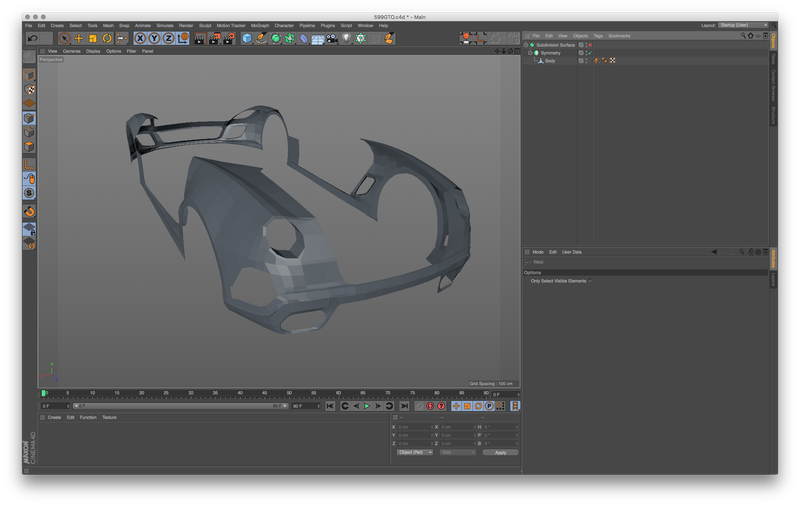Screen dimensions: 800x506
Task: Open Edit Render Settings icon
Action: tap(229, 39)
